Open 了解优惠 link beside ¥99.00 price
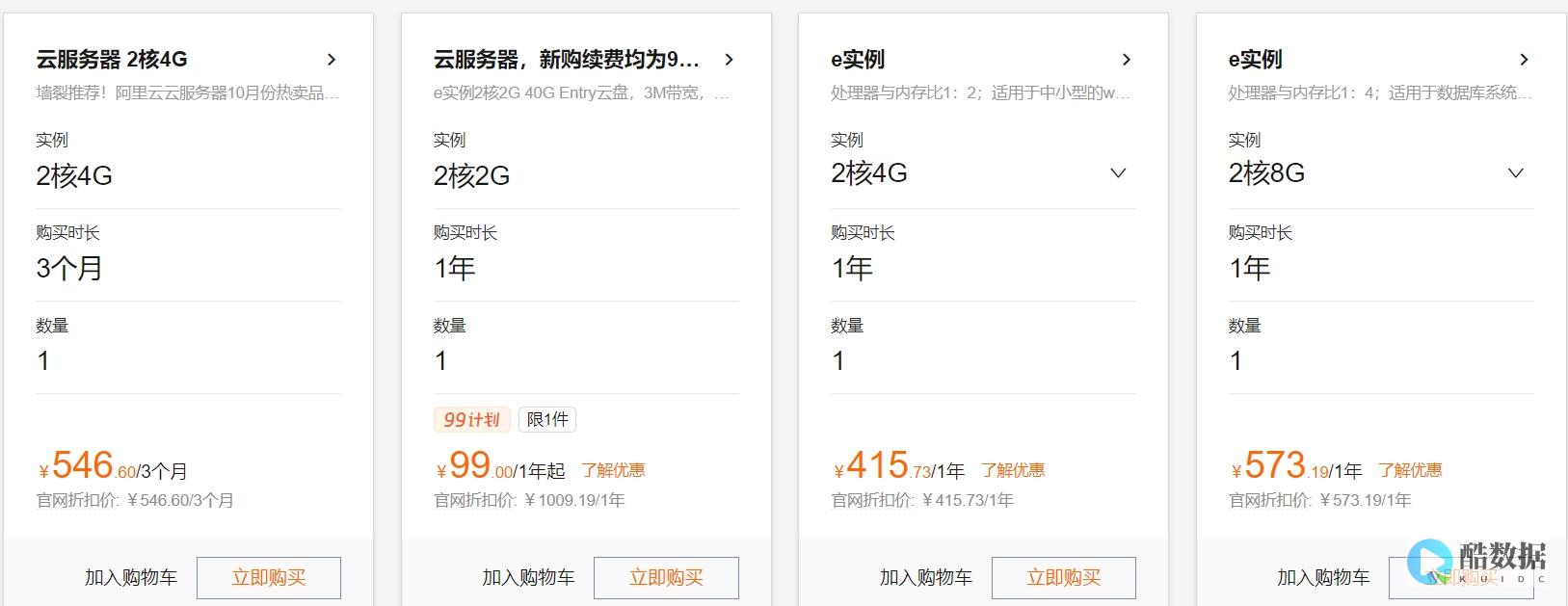Image resolution: width=1568 pixels, height=606 pixels. point(613,470)
